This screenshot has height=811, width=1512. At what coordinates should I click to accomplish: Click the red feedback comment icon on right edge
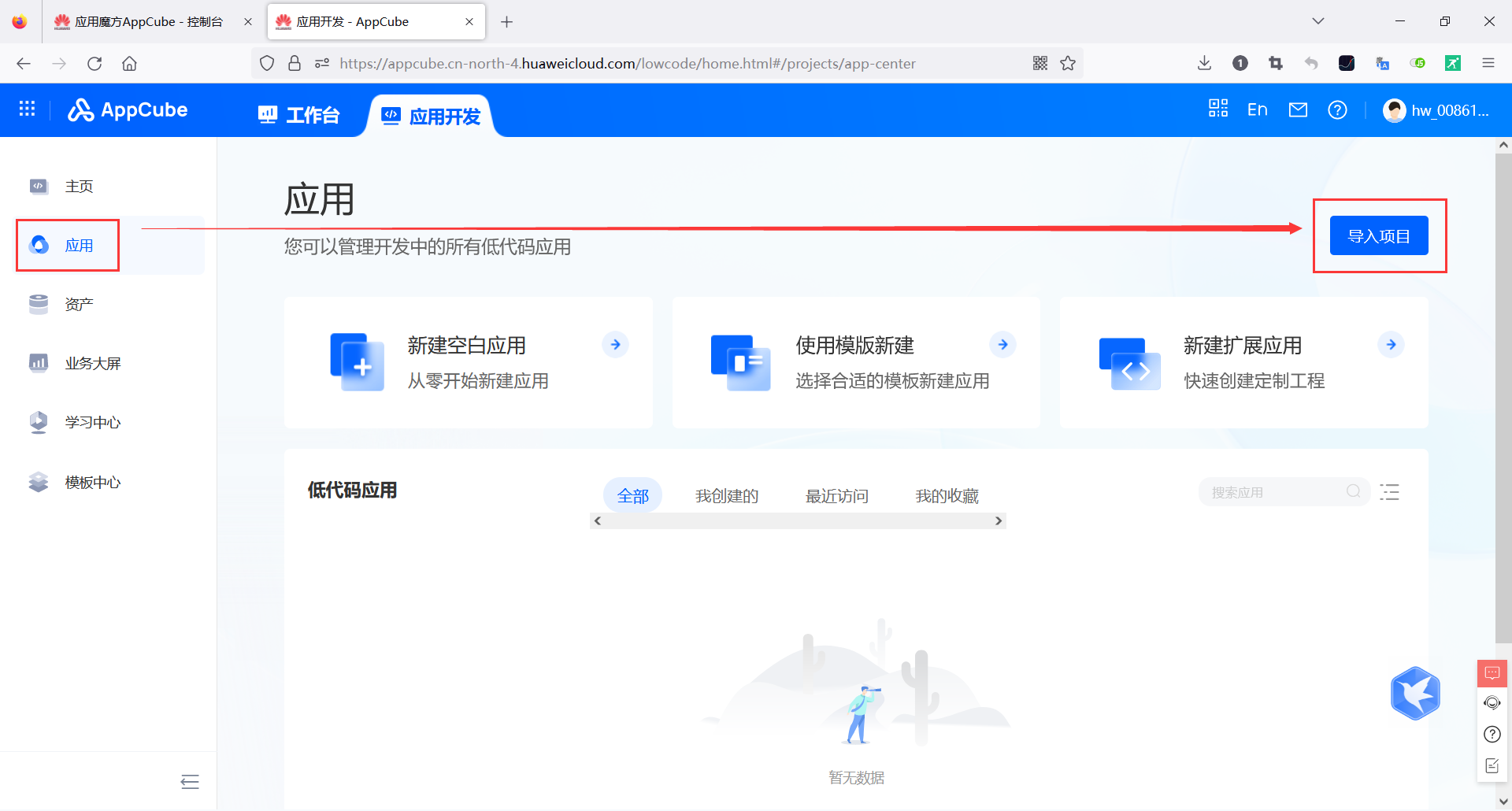click(1492, 673)
